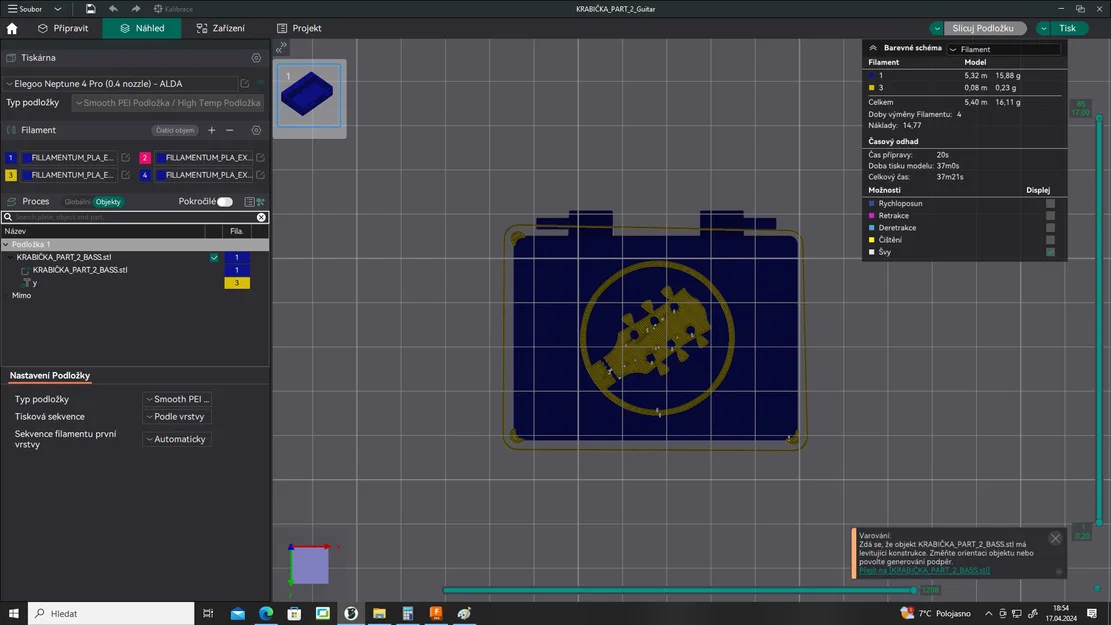Open the Soubor menu dropdown arrow
1111x625 pixels.
coord(57,9)
